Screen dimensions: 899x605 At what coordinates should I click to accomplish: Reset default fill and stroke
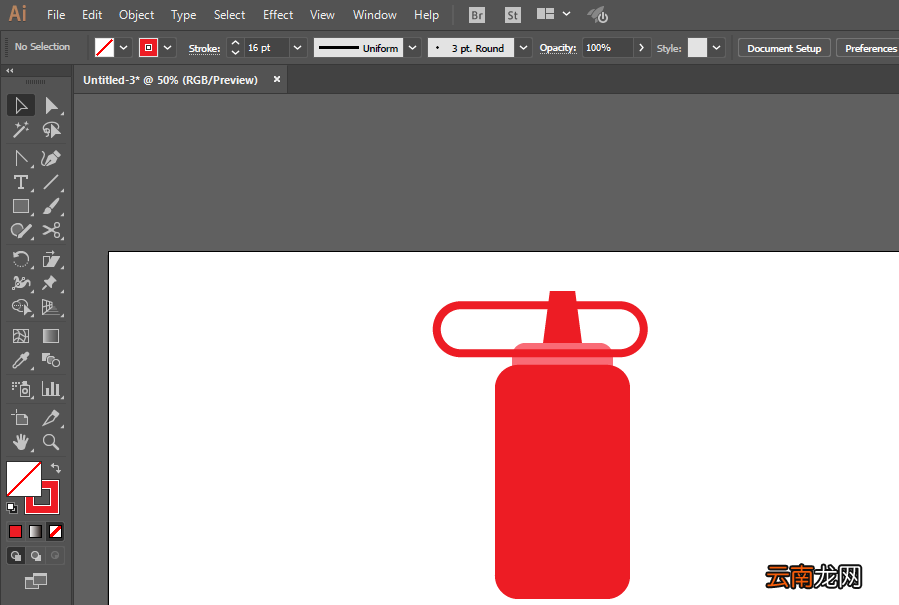click(11, 508)
